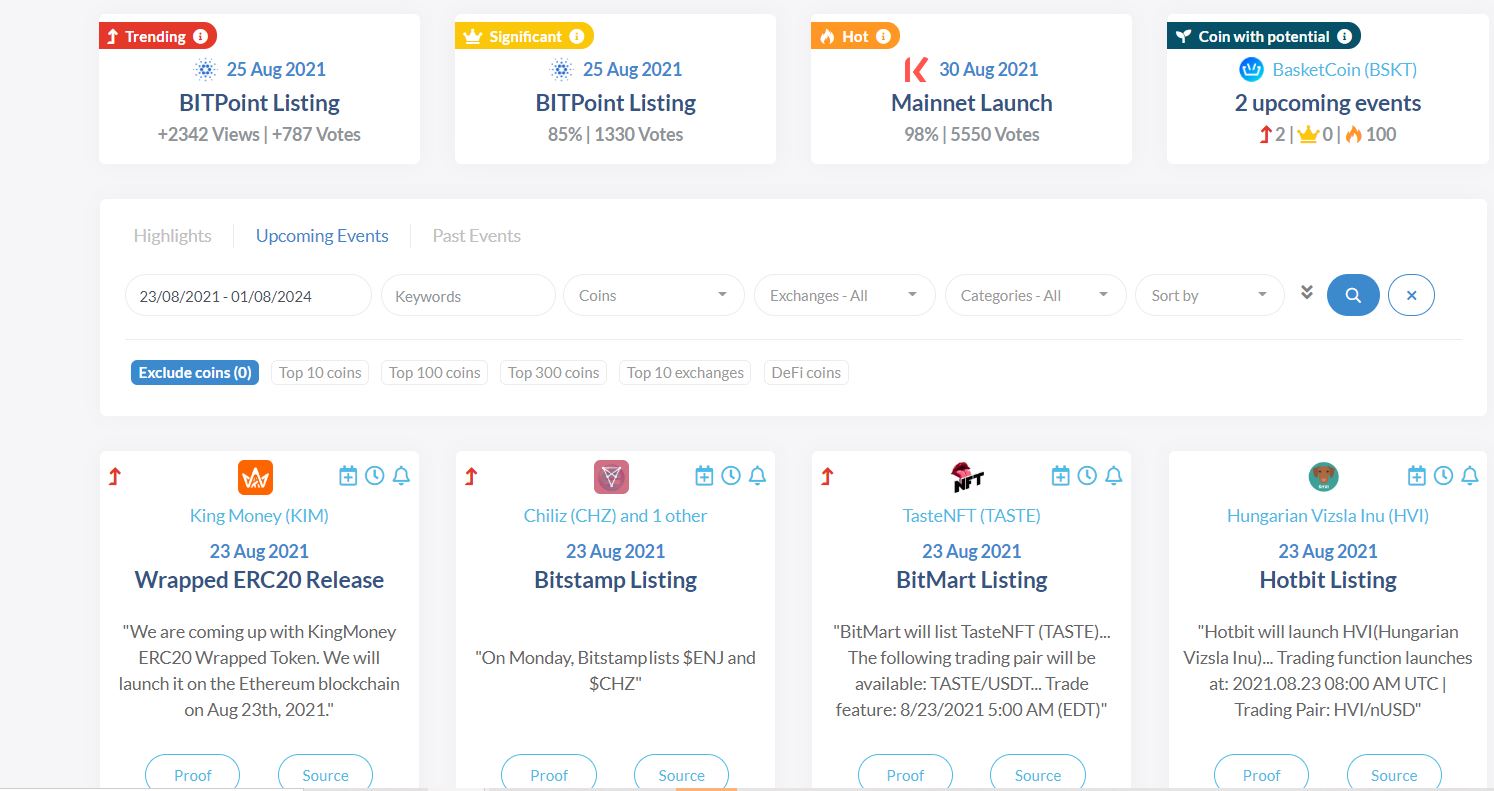Add King Money event to calendar
This screenshot has width=1494, height=791.
(x=348, y=476)
